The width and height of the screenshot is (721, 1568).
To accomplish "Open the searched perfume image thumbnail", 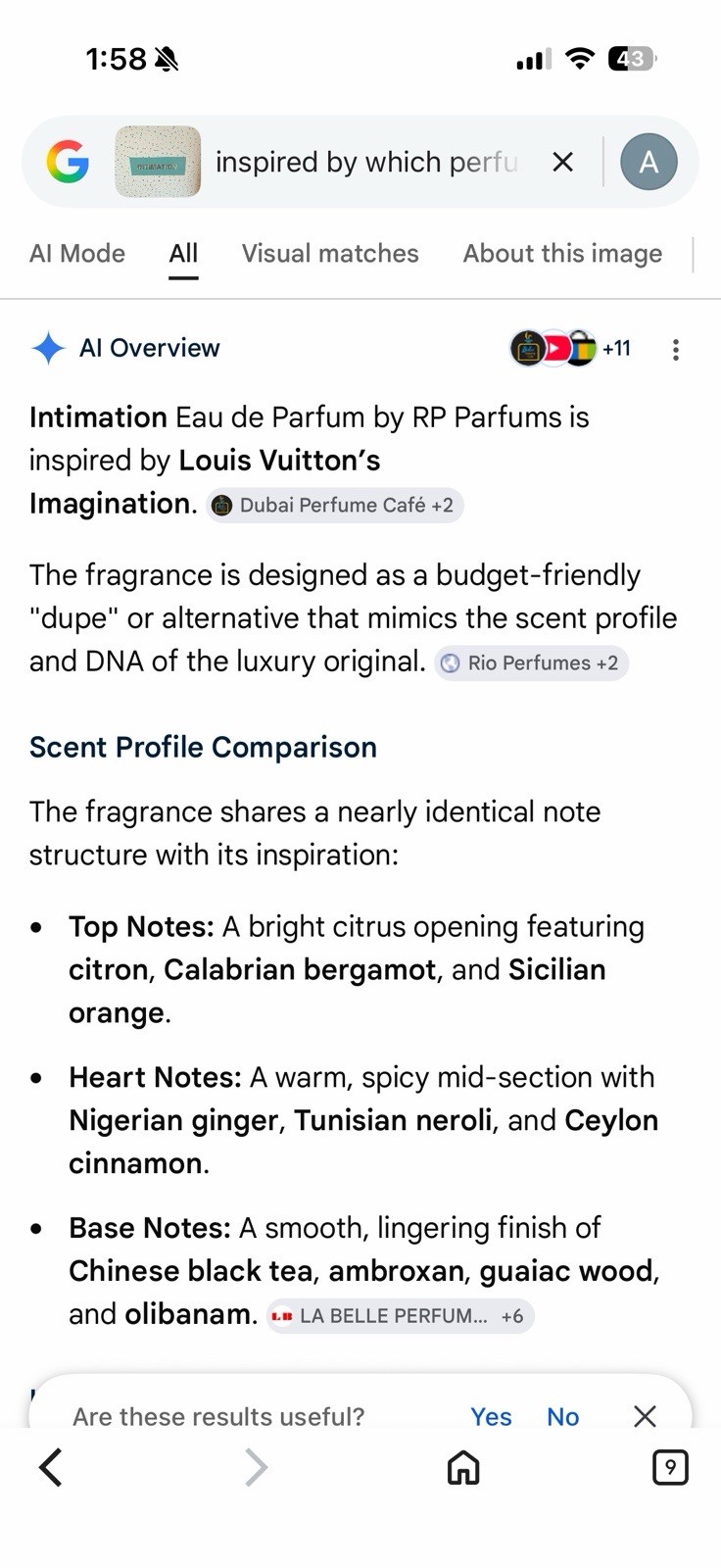I will pos(158,162).
